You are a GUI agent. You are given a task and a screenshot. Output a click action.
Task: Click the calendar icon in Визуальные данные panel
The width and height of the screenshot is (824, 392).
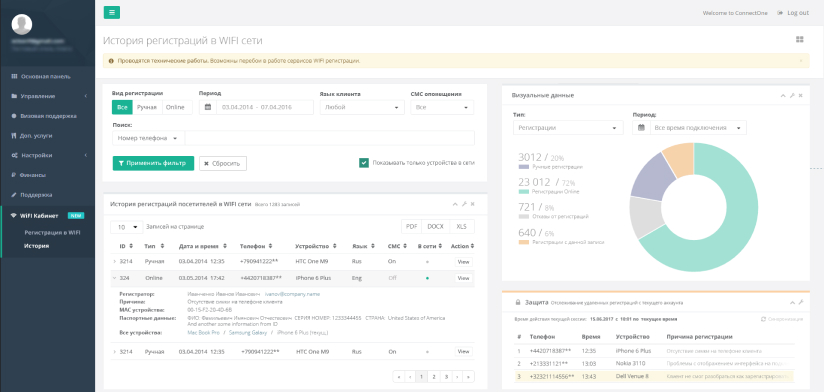pyautogui.click(x=641, y=128)
